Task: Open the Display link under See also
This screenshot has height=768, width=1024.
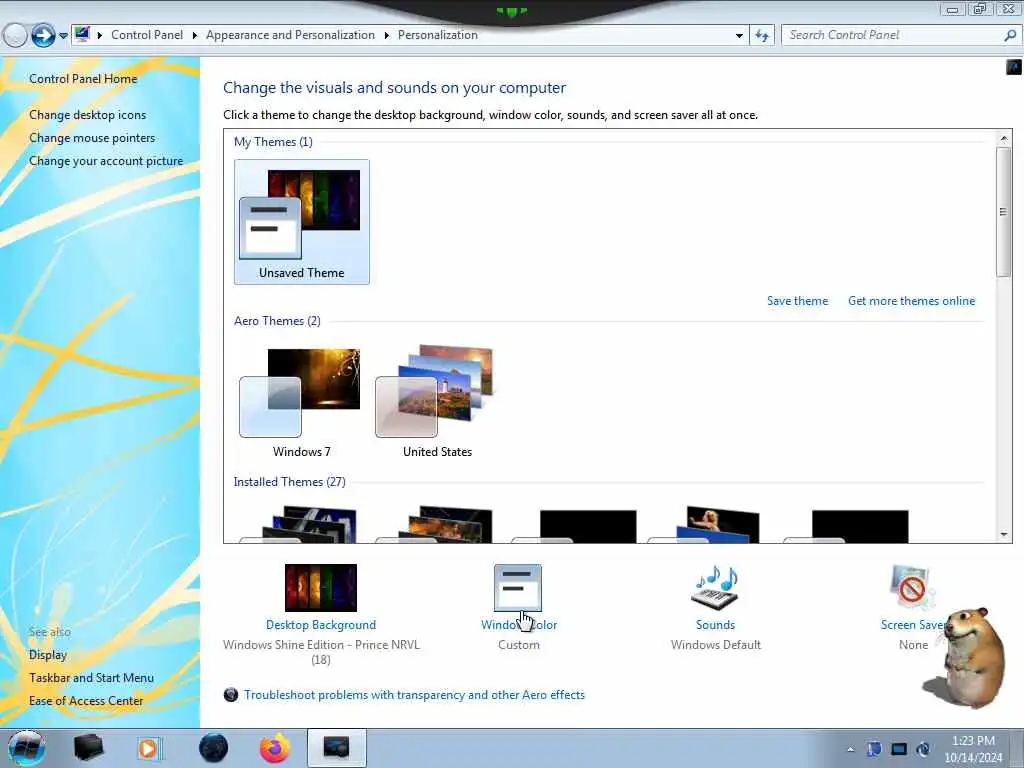Action: [x=48, y=655]
